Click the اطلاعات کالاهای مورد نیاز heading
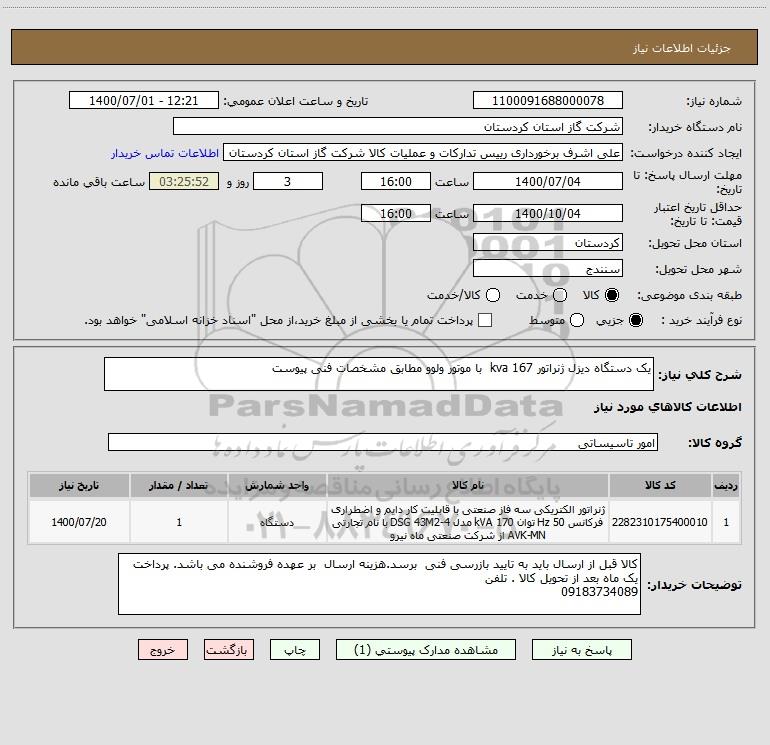Image resolution: width=770 pixels, height=745 pixels. (667, 407)
